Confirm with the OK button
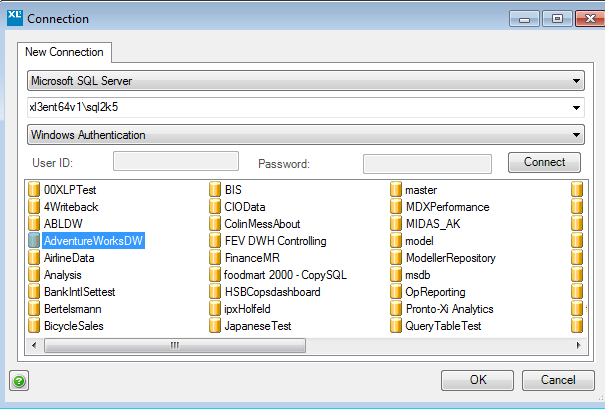 tap(478, 380)
